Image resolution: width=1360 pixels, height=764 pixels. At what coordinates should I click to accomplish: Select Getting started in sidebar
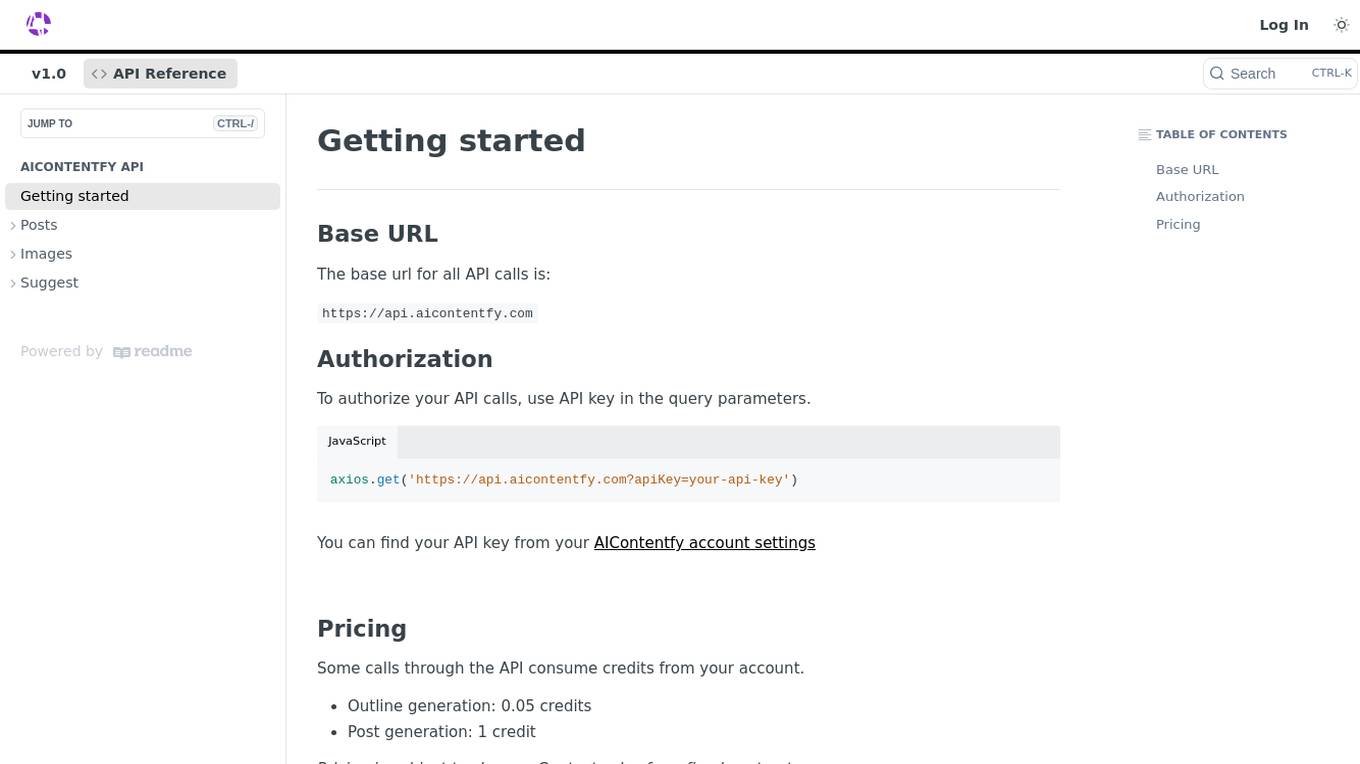[143, 196]
